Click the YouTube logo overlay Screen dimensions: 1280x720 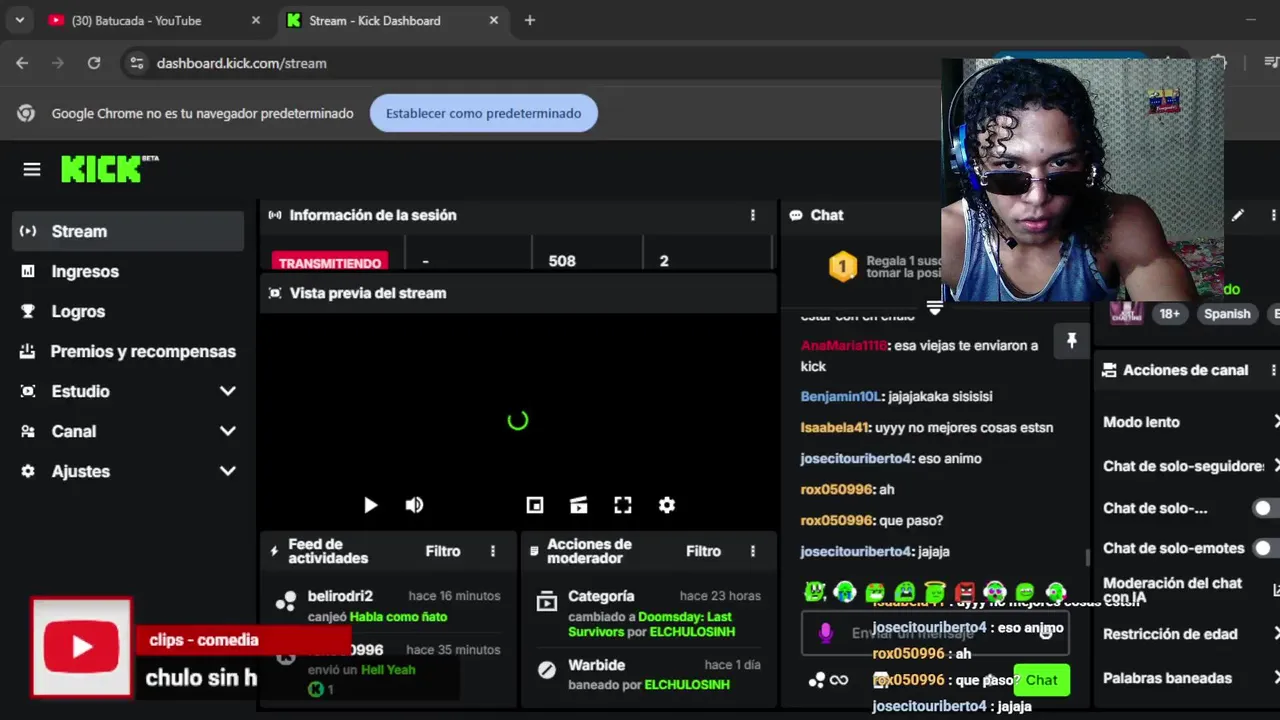coord(82,647)
